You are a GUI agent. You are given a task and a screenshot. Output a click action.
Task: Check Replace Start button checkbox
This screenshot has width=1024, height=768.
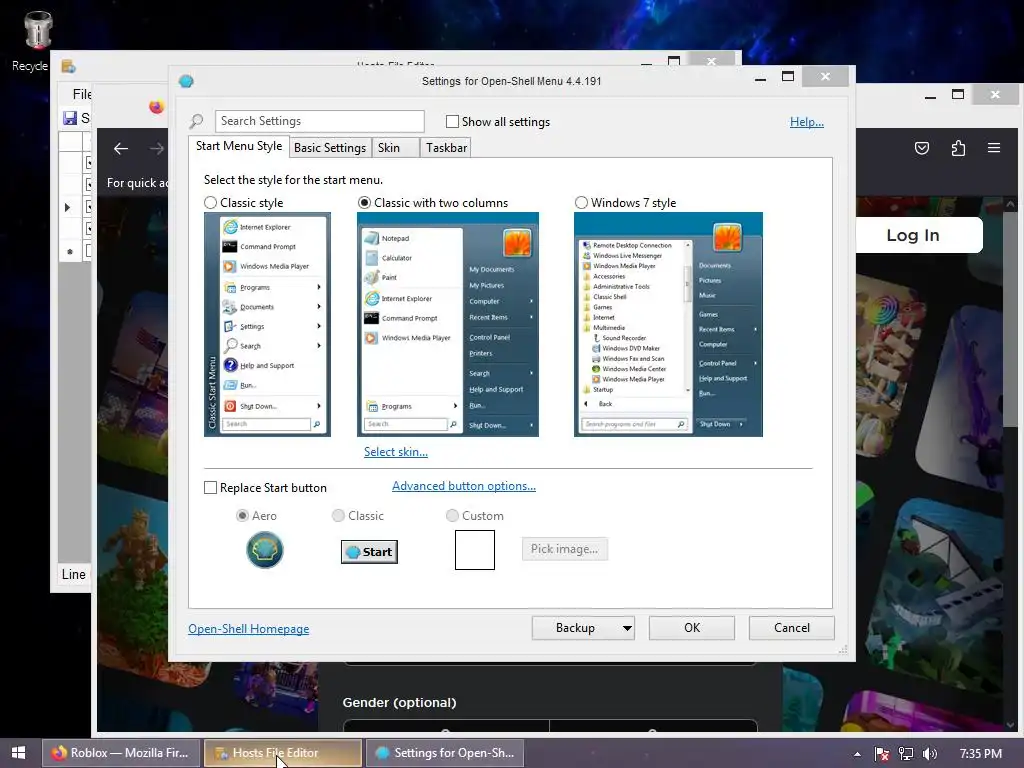(x=210, y=488)
